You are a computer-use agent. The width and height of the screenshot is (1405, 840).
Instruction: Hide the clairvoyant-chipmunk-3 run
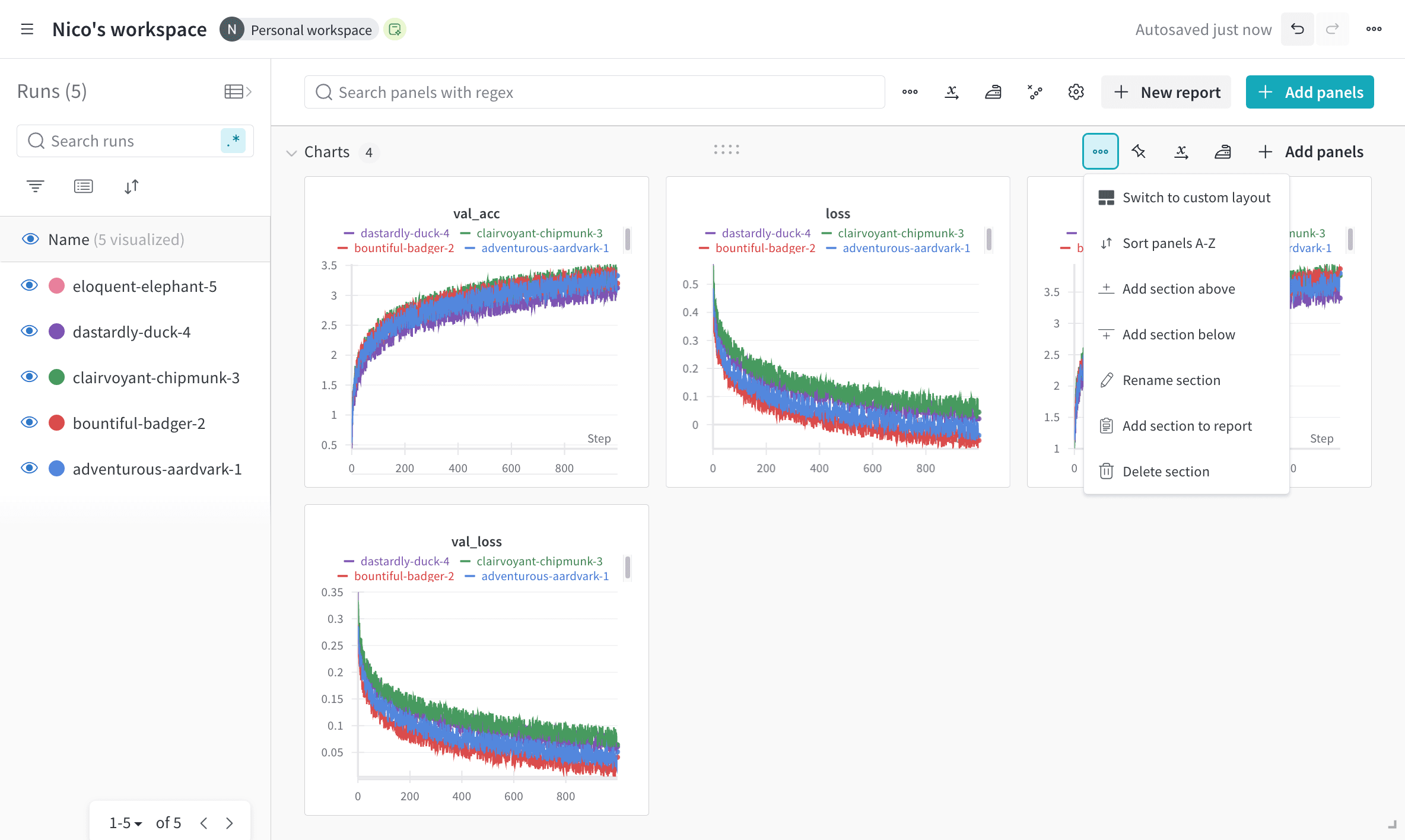(29, 377)
